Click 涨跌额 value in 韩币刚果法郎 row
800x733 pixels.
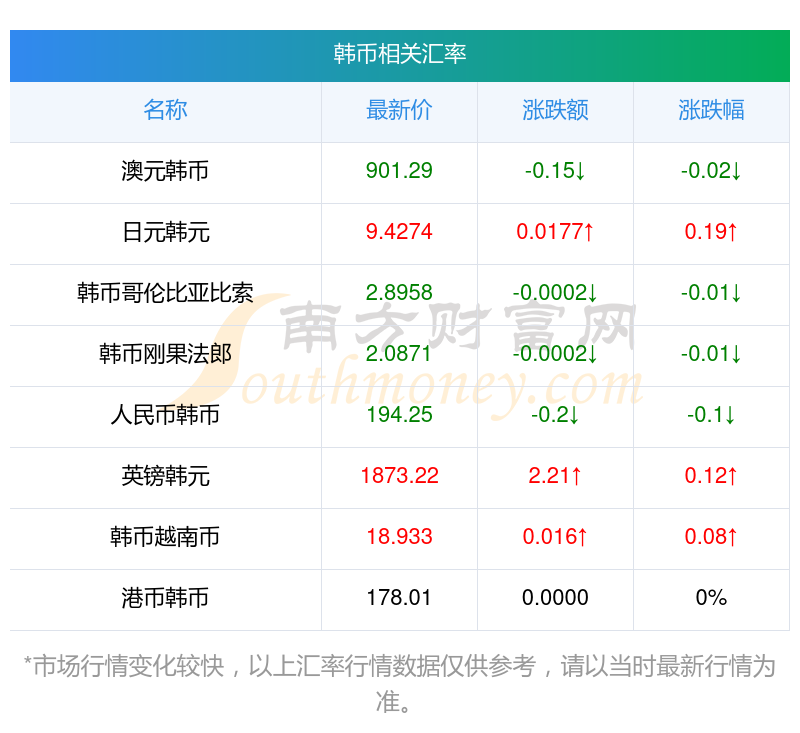coord(555,354)
